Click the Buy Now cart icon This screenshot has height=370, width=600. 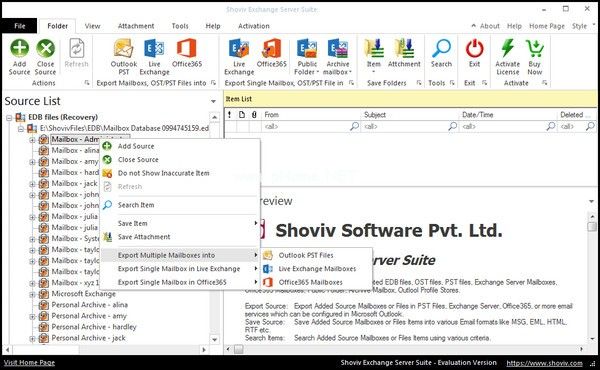tap(535, 49)
